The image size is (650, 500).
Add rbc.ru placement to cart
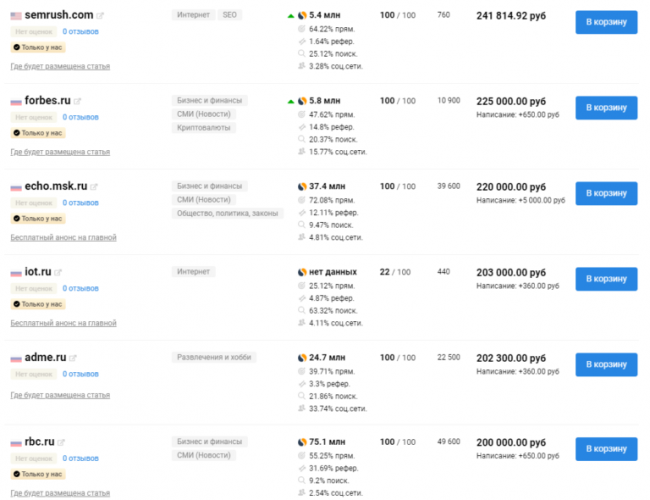(606, 448)
